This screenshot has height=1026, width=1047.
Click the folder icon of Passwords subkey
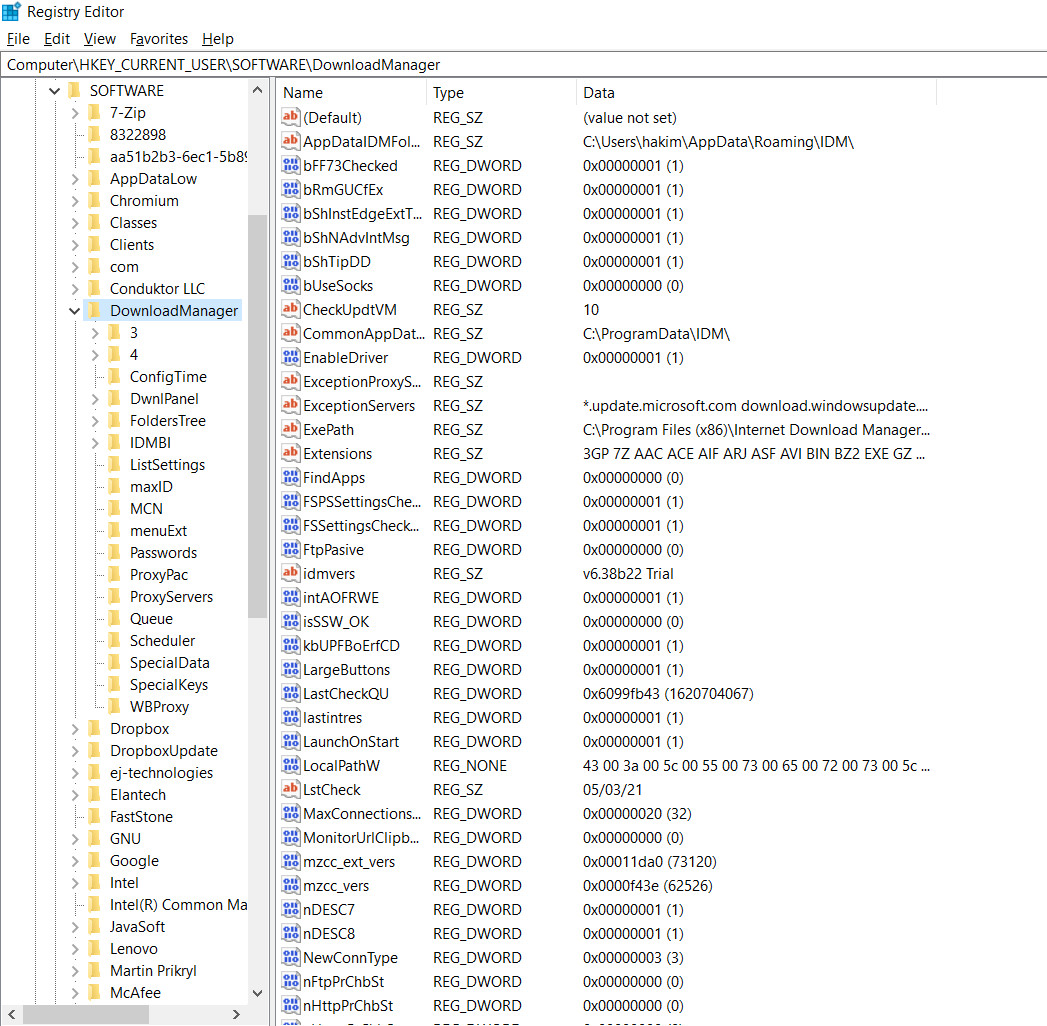point(114,552)
